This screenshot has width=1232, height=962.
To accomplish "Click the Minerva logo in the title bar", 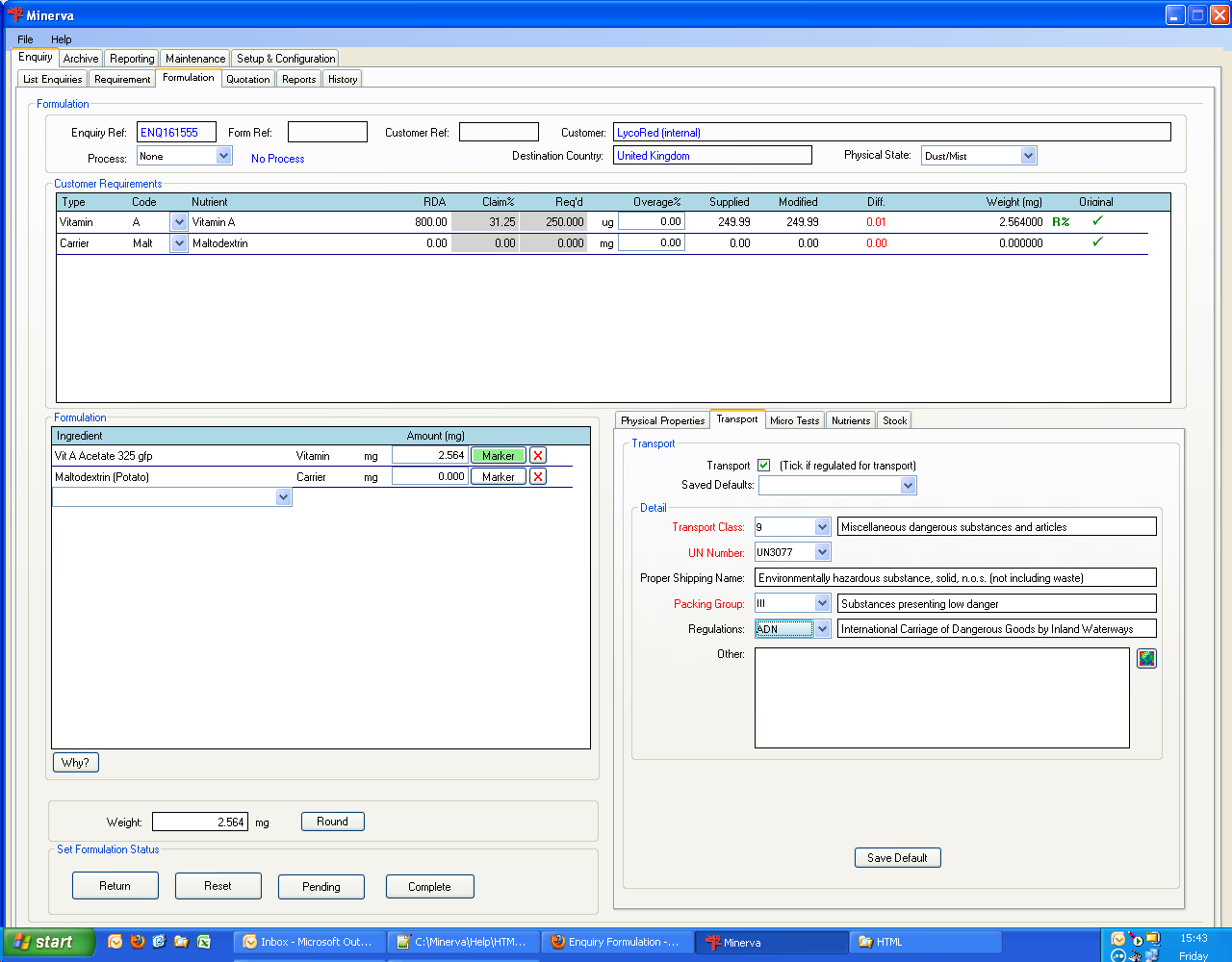I will pyautogui.click(x=15, y=14).
